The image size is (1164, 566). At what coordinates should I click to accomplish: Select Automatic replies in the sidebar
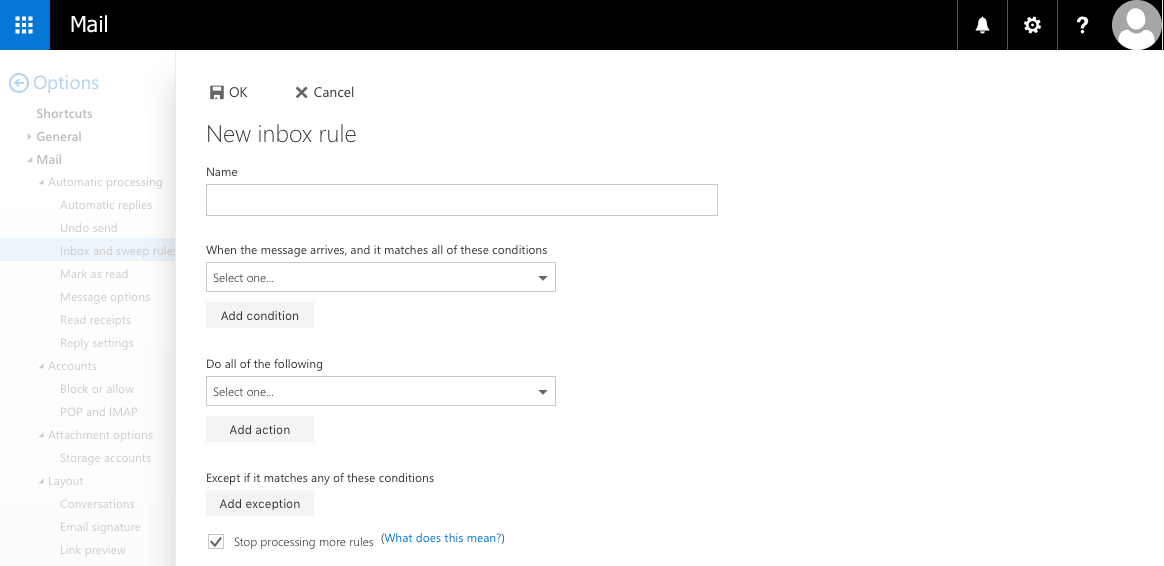(x=106, y=205)
